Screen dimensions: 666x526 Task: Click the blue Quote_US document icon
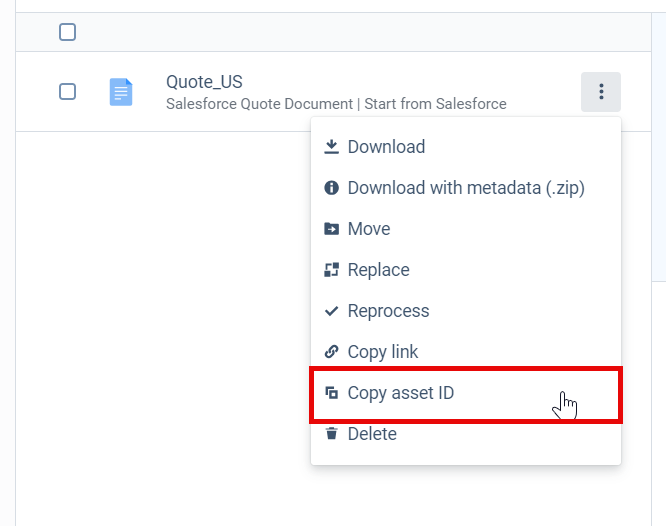(x=121, y=92)
